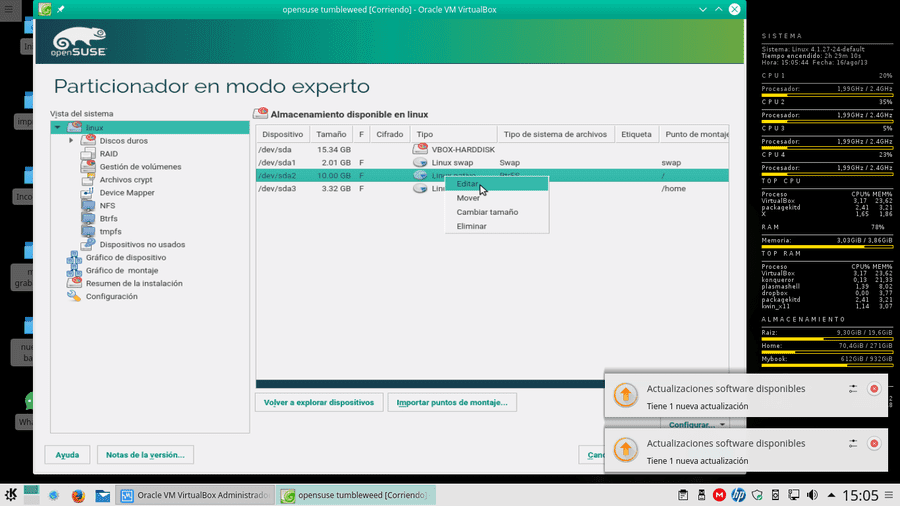Click Importar puntos de montaje button

click(452, 402)
